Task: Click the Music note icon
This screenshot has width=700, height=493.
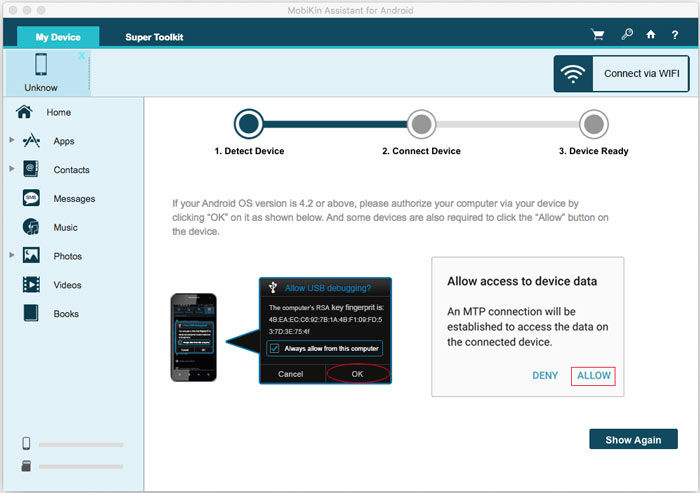Action: tap(31, 227)
